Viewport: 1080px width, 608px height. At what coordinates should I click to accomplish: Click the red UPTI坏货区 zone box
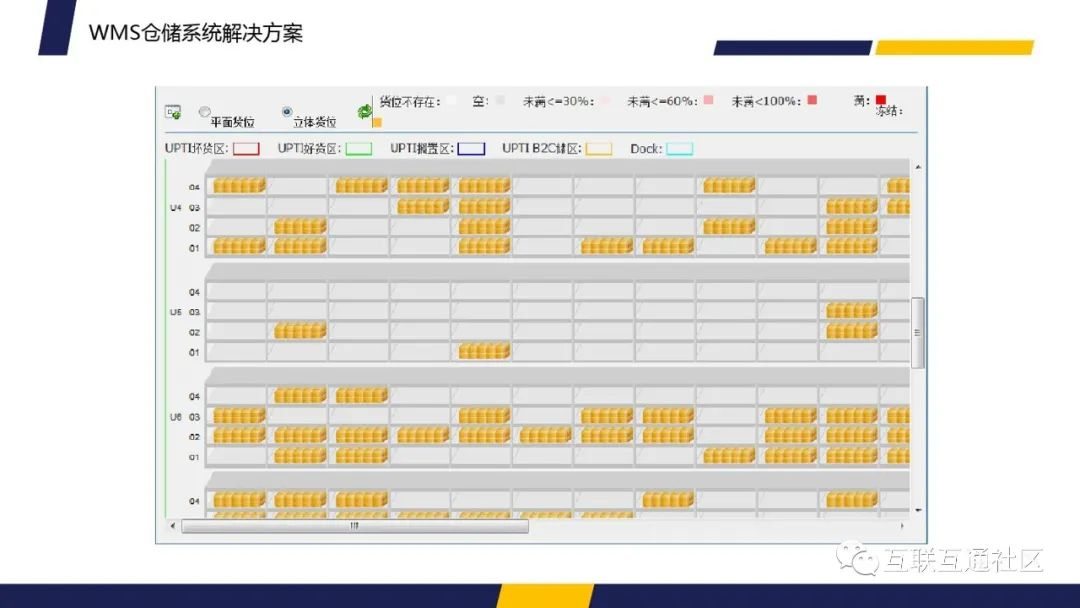(x=246, y=149)
